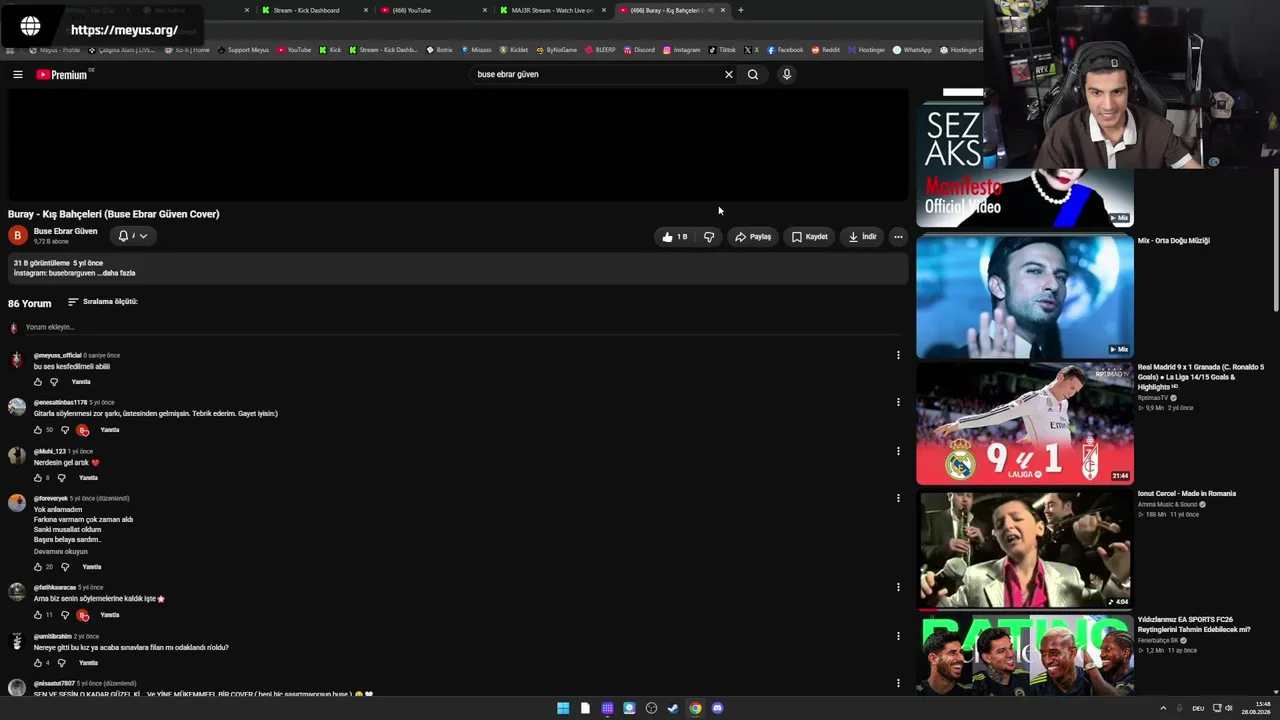This screenshot has width=1280, height=720.
Task: Click the @meyuss_official username
Action: [58, 355]
